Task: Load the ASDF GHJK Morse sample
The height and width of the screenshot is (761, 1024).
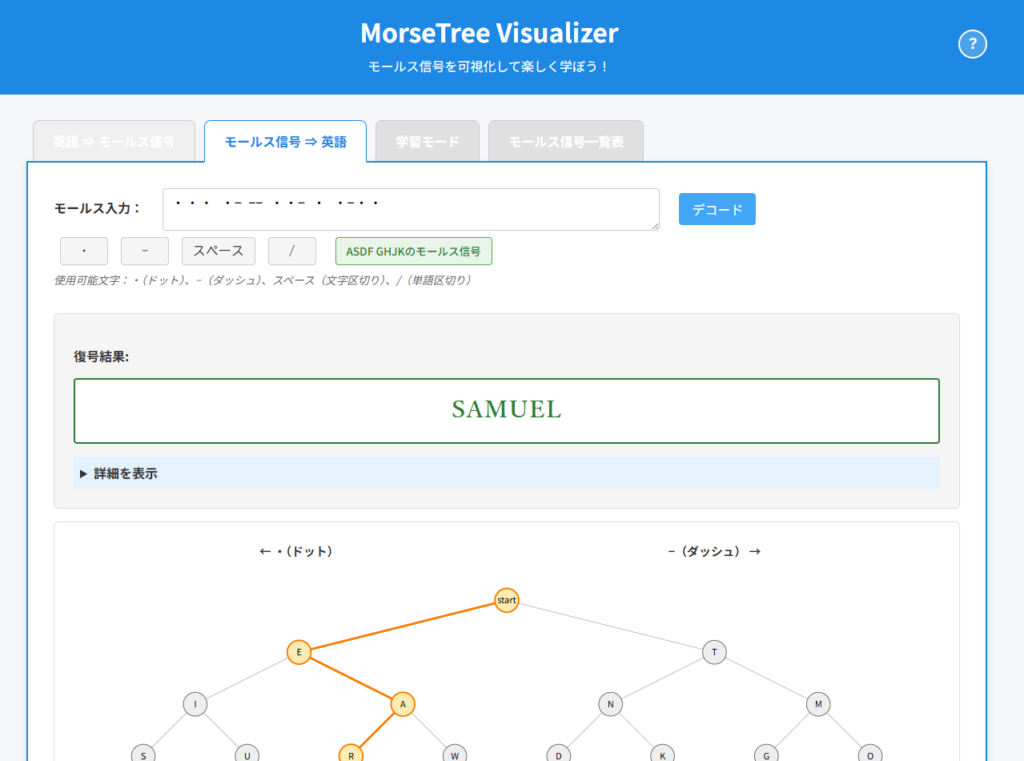Action: tap(413, 251)
